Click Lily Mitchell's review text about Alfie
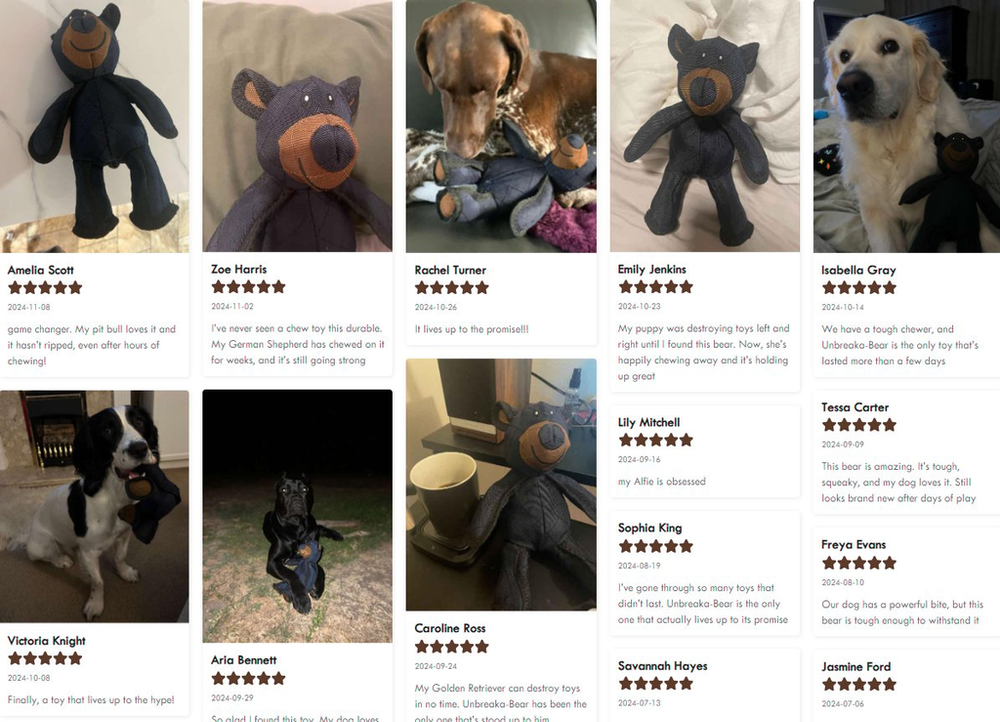 tap(661, 482)
